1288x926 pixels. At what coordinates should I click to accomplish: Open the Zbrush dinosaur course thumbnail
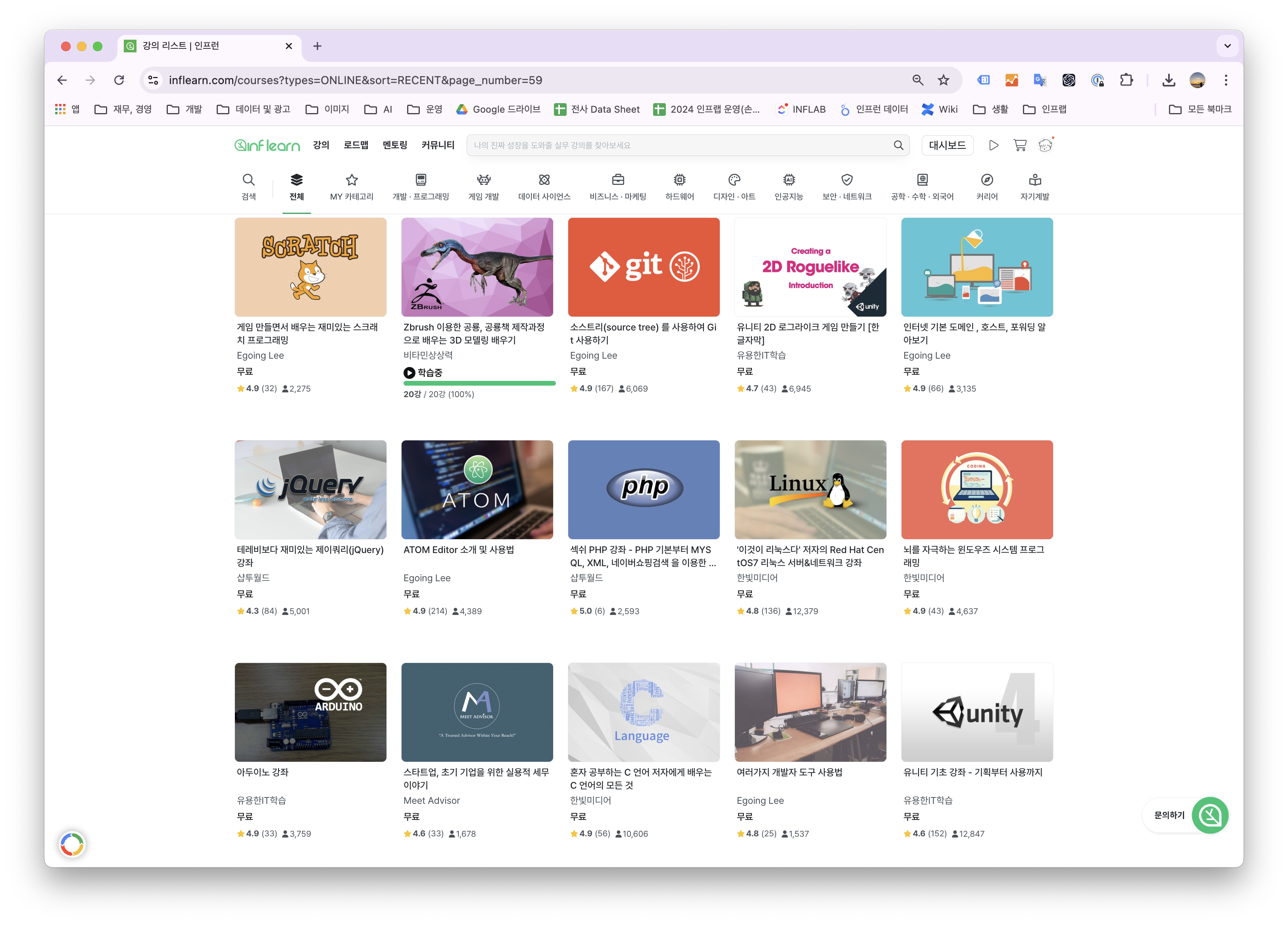(477, 267)
